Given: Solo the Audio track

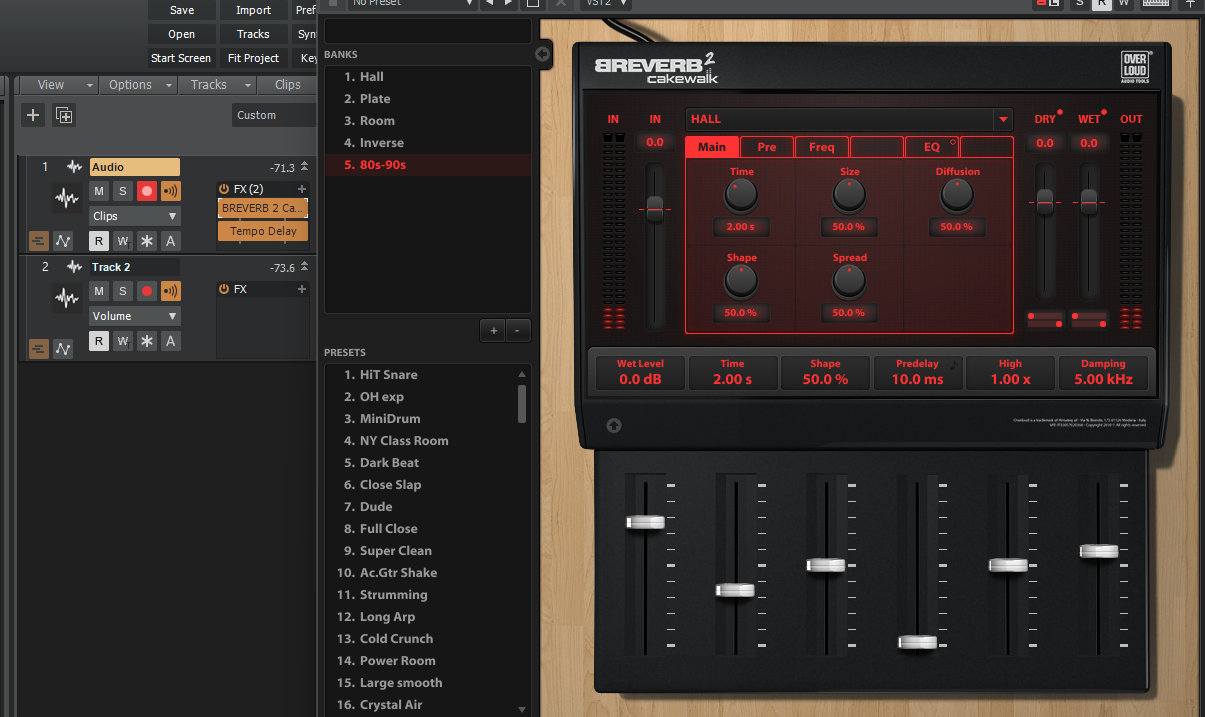Looking at the screenshot, I should coord(123,191).
